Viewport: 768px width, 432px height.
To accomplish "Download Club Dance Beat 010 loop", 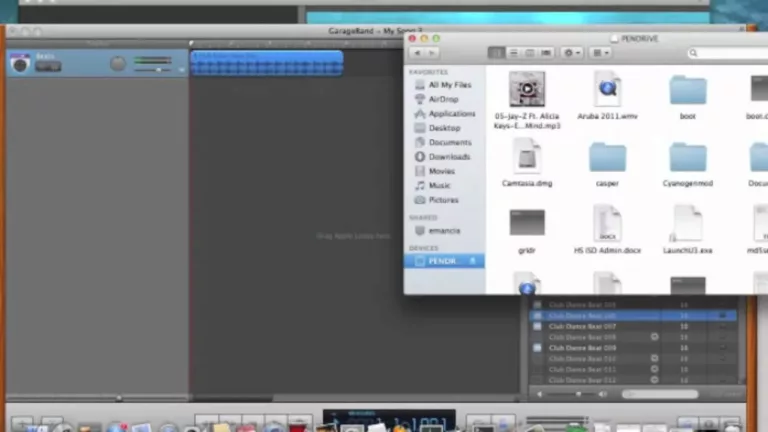I will pos(654,359).
